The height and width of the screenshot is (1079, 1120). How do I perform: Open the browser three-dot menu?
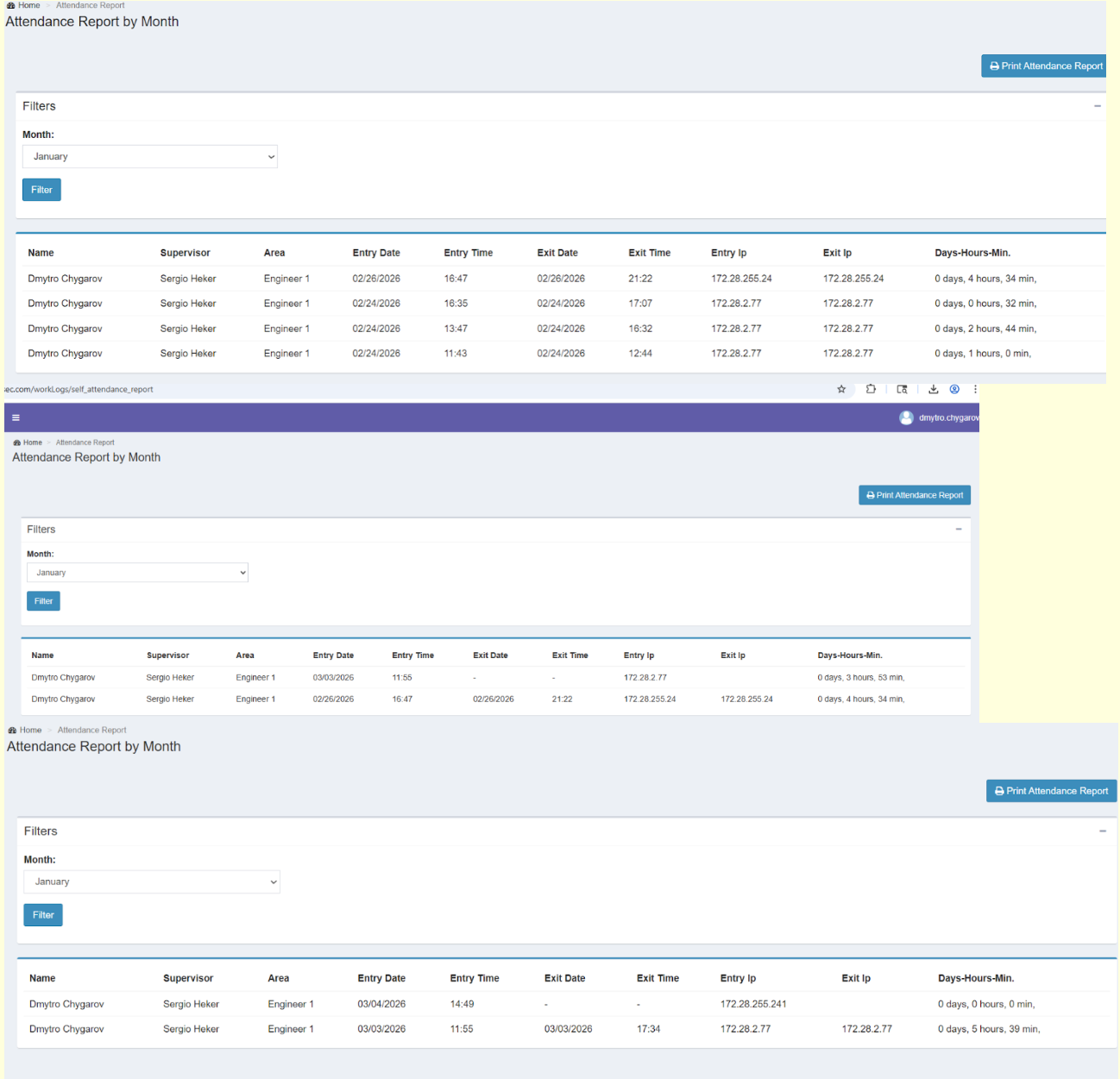tap(975, 389)
